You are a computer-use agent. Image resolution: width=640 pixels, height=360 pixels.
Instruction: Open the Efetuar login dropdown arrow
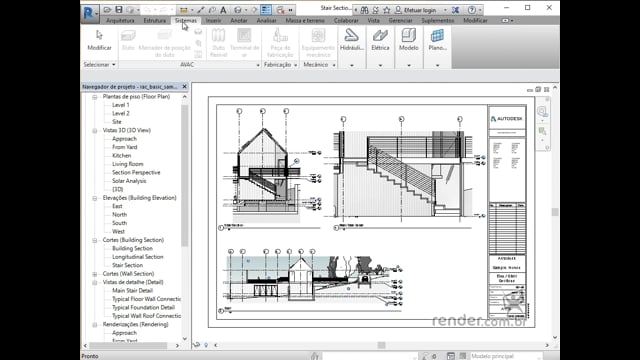[445, 10]
